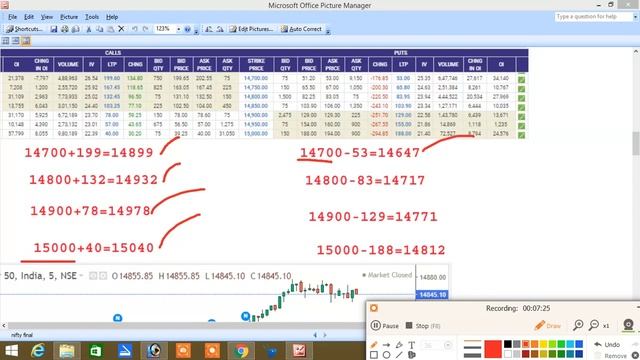Open the Picture menu

click(69, 17)
